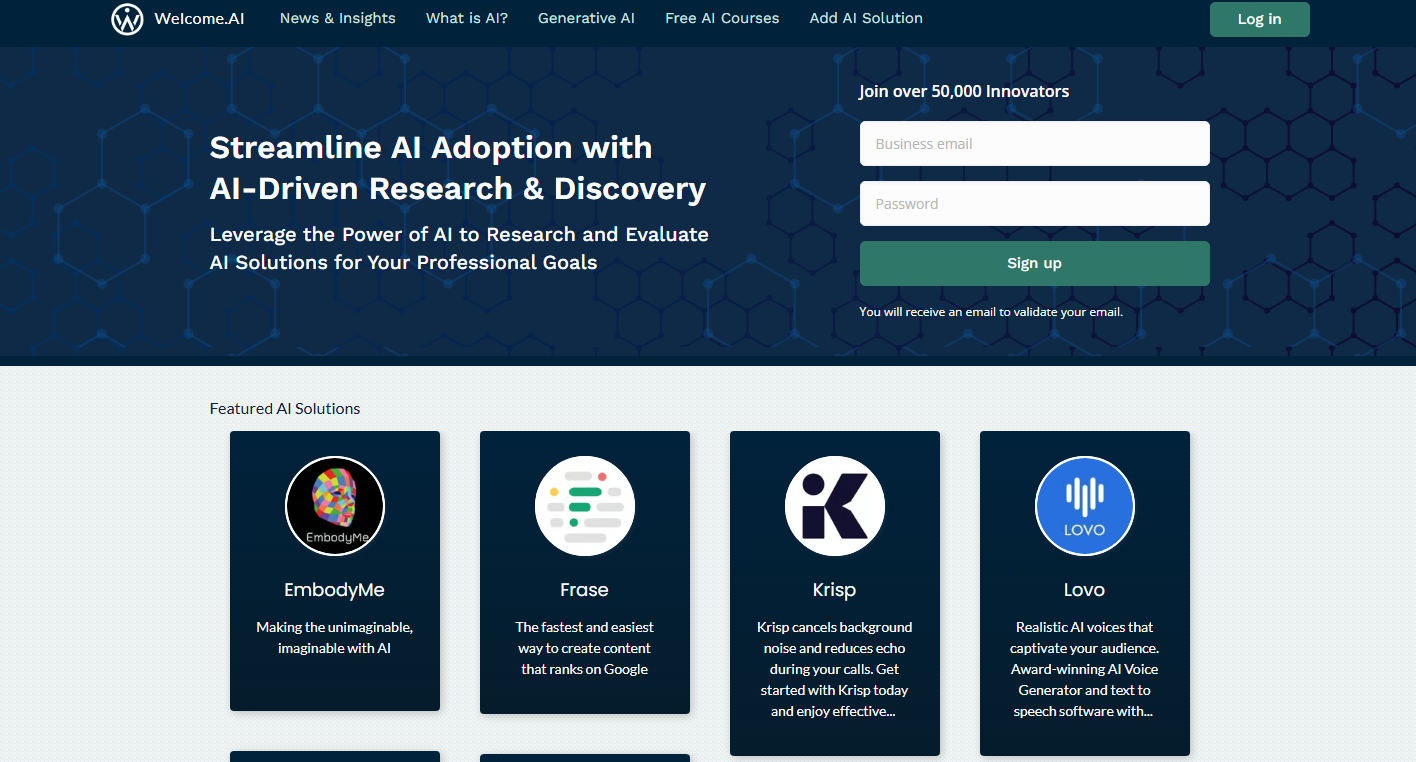Open the Frase logo image
This screenshot has height=762, width=1416.
tap(585, 506)
